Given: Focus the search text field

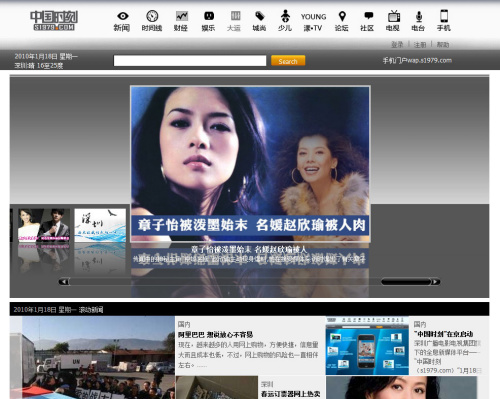Looking at the screenshot, I should point(190,61).
